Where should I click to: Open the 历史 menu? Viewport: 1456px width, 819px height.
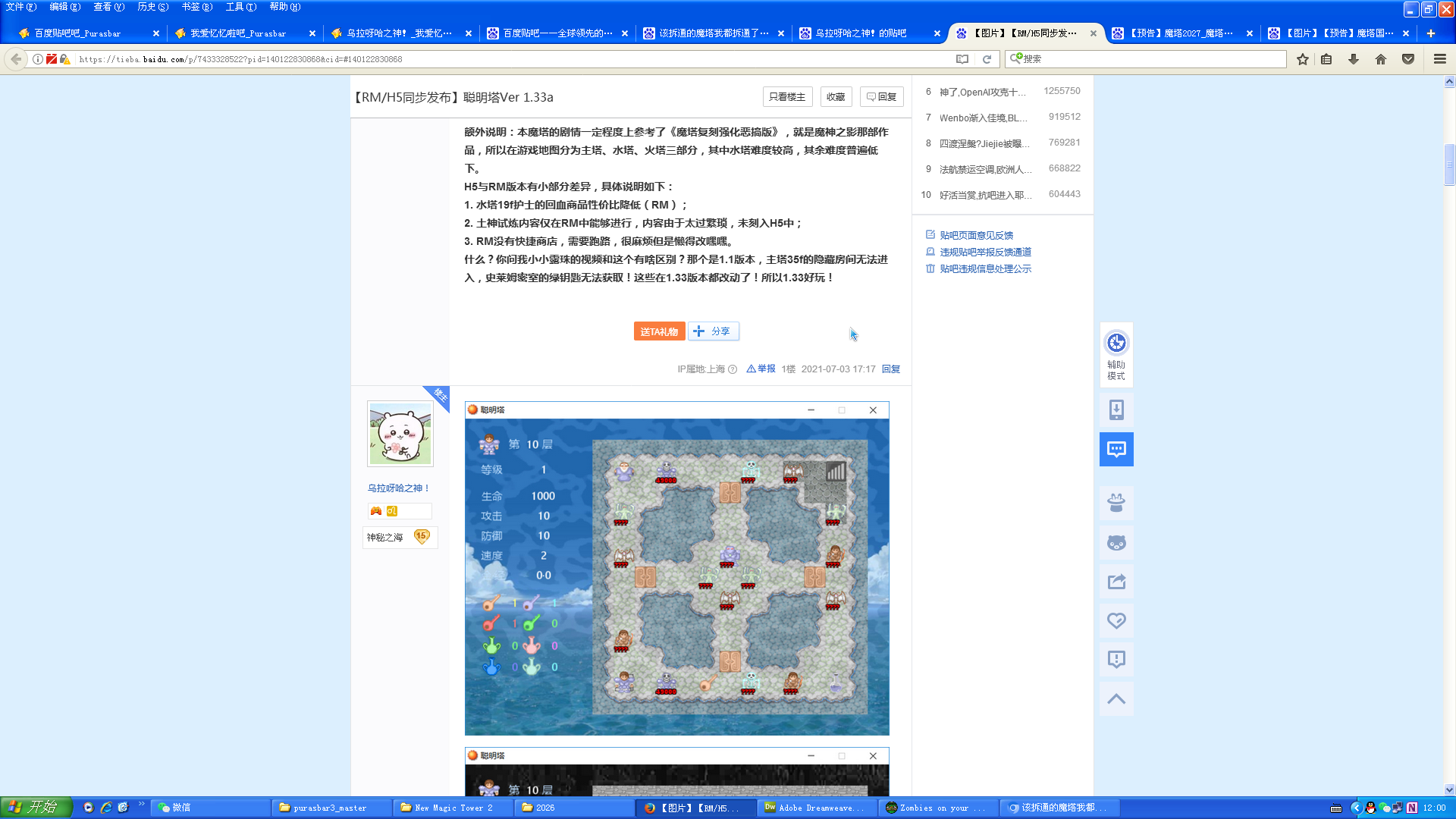(x=152, y=7)
